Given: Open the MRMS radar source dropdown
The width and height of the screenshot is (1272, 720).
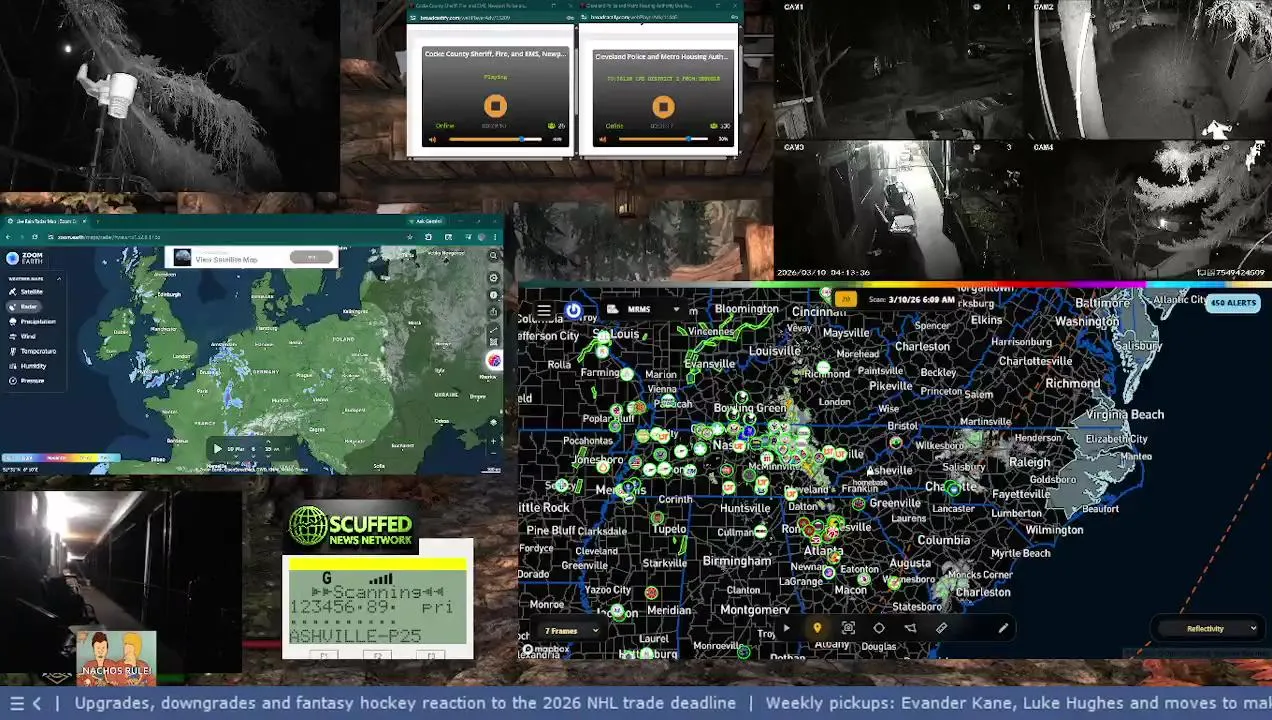Looking at the screenshot, I should [644, 309].
